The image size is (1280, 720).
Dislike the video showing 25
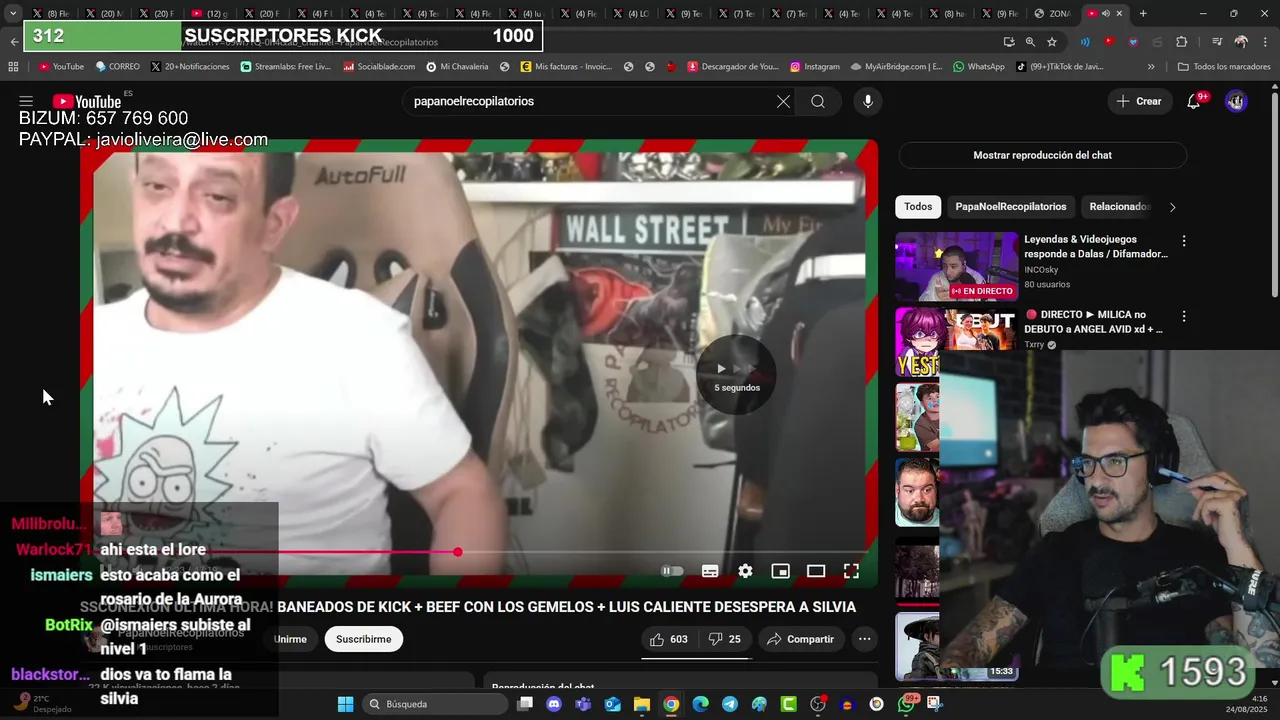point(725,639)
